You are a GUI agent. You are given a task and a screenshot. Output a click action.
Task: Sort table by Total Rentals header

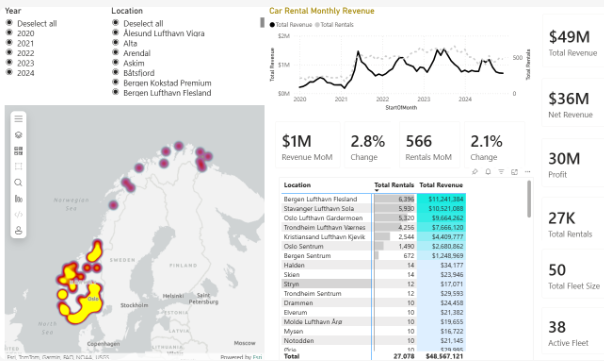[x=394, y=185]
